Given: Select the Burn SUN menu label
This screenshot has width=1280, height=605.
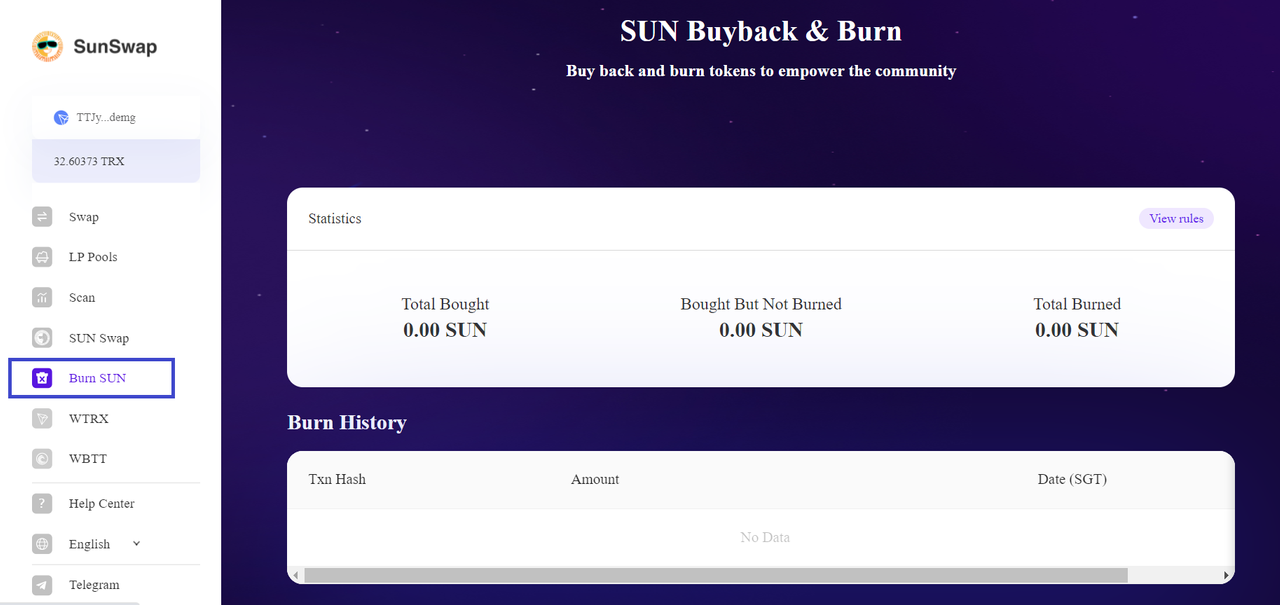Looking at the screenshot, I should point(97,378).
